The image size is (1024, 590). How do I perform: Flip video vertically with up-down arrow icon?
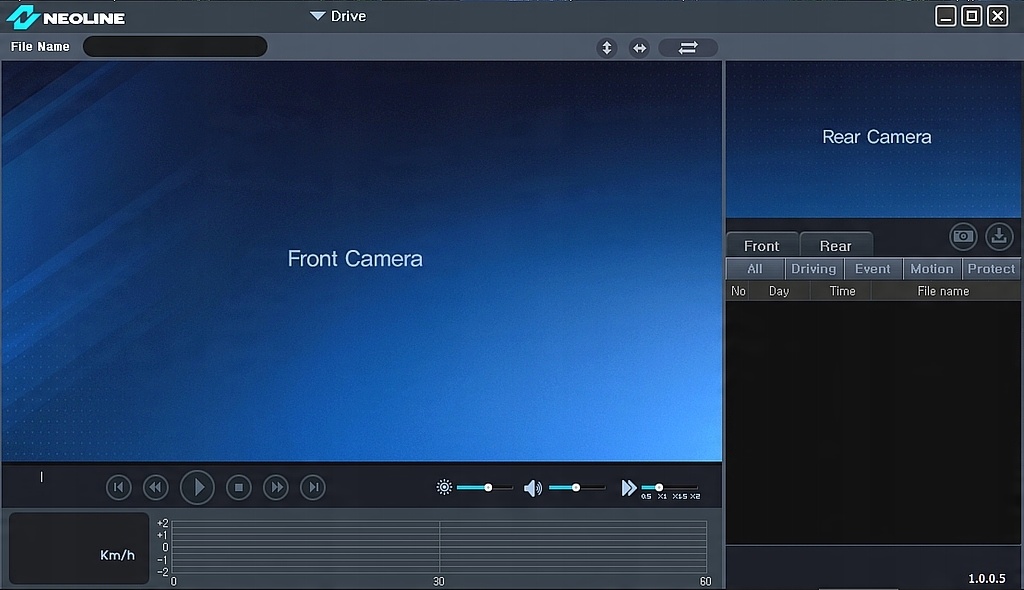point(606,48)
